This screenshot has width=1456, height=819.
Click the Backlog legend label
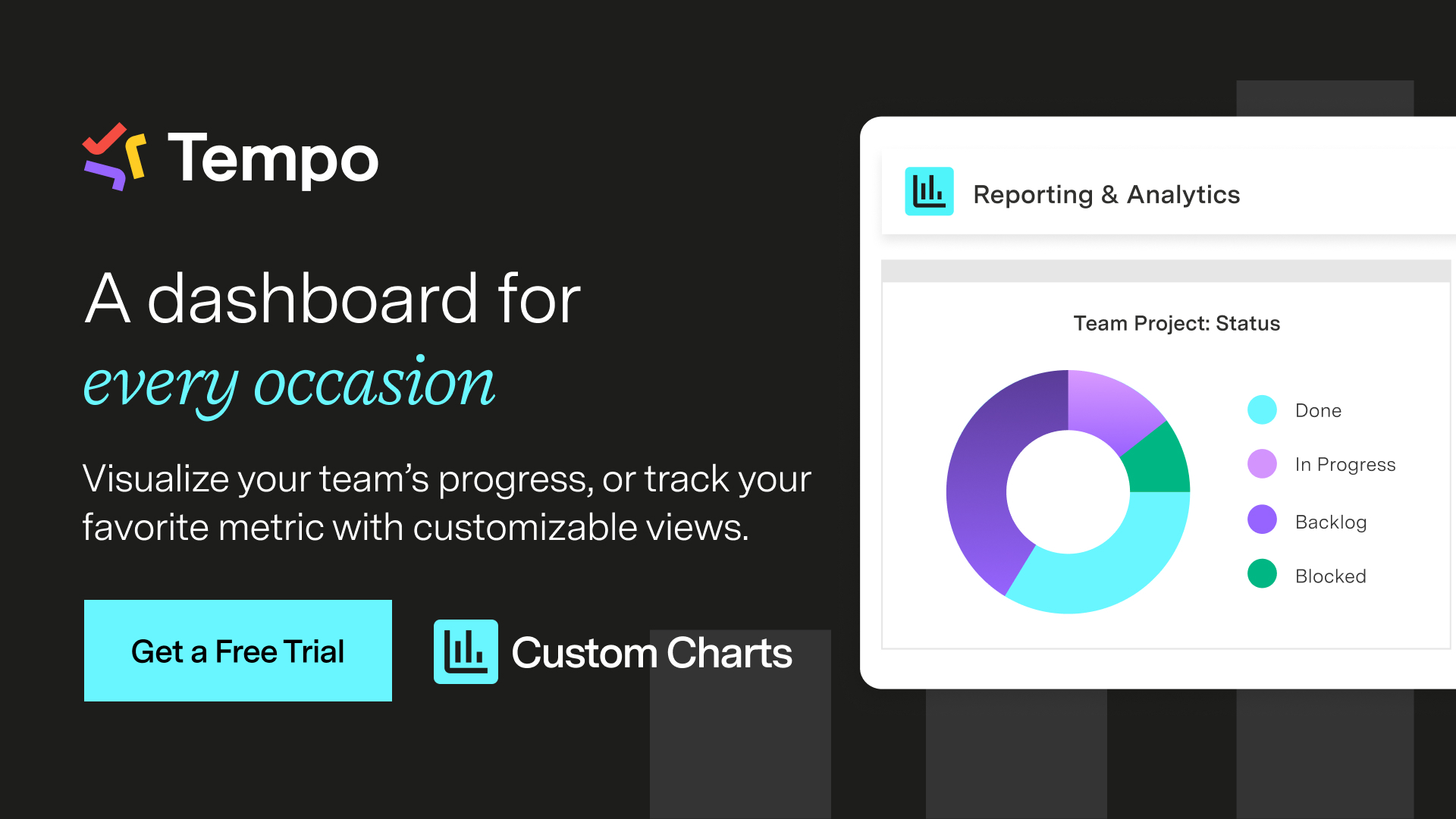1331,522
